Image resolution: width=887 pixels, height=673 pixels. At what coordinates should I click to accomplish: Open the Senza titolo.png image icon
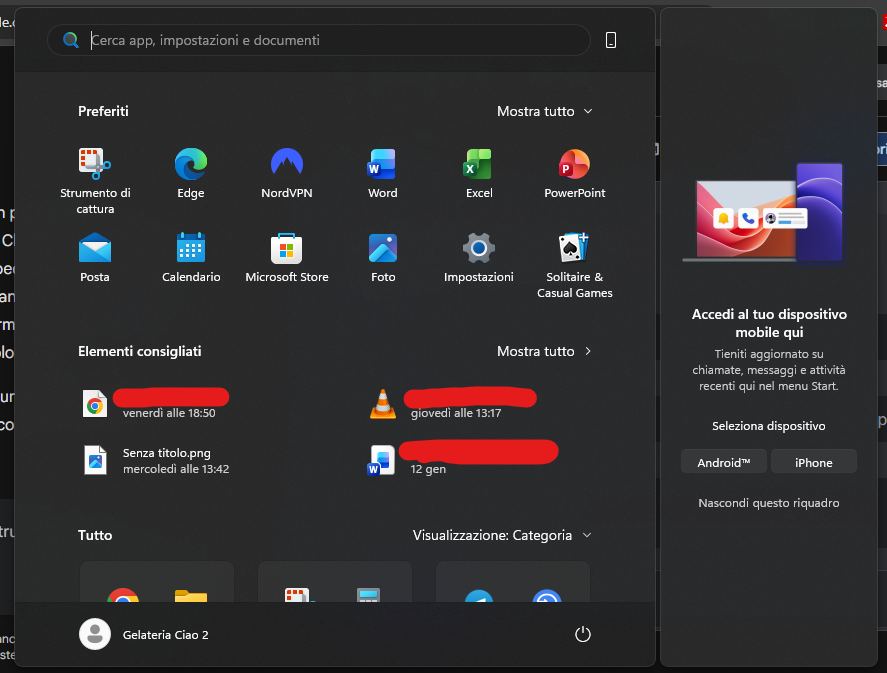95,460
